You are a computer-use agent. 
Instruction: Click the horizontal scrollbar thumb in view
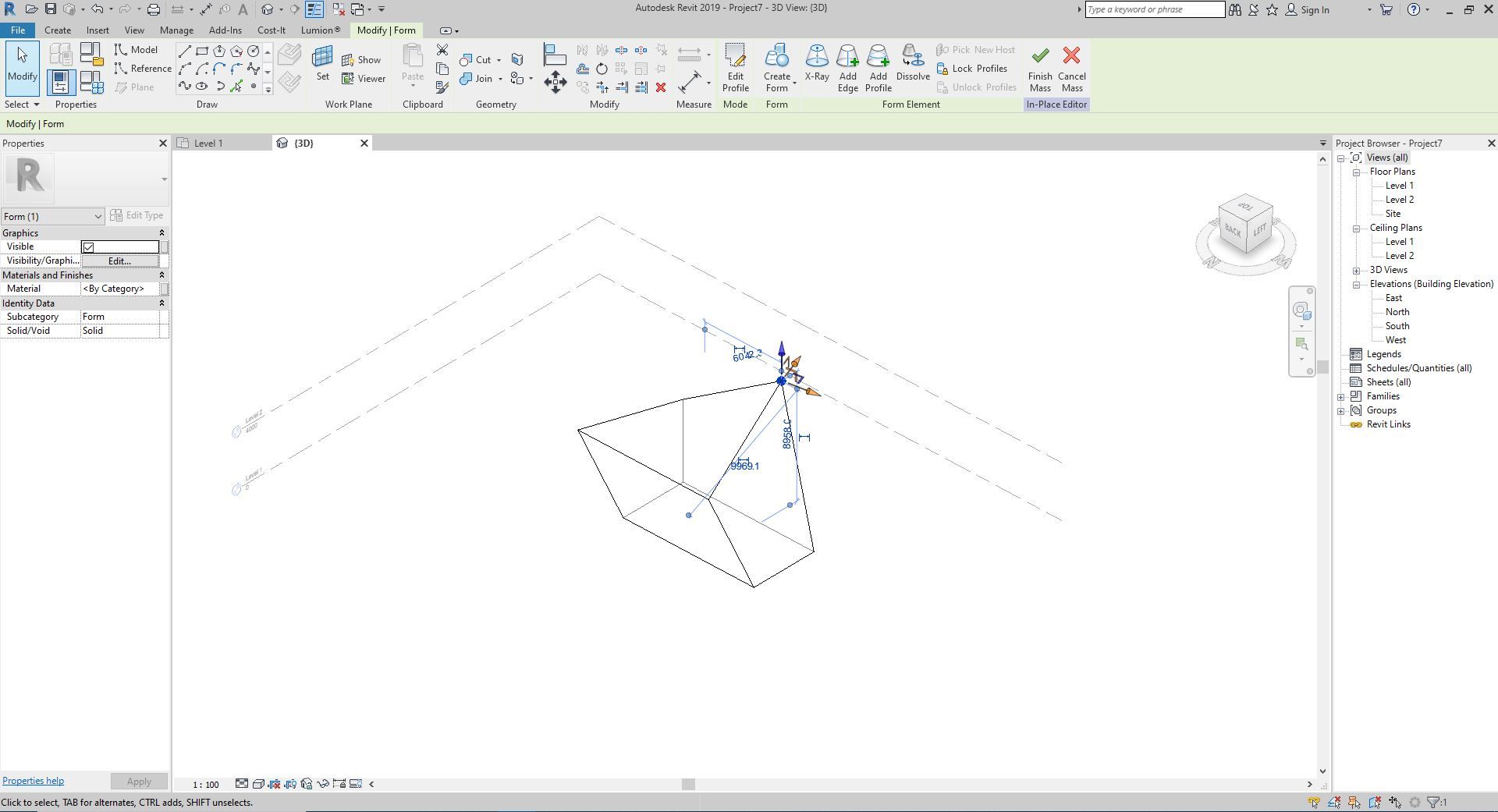pos(687,784)
